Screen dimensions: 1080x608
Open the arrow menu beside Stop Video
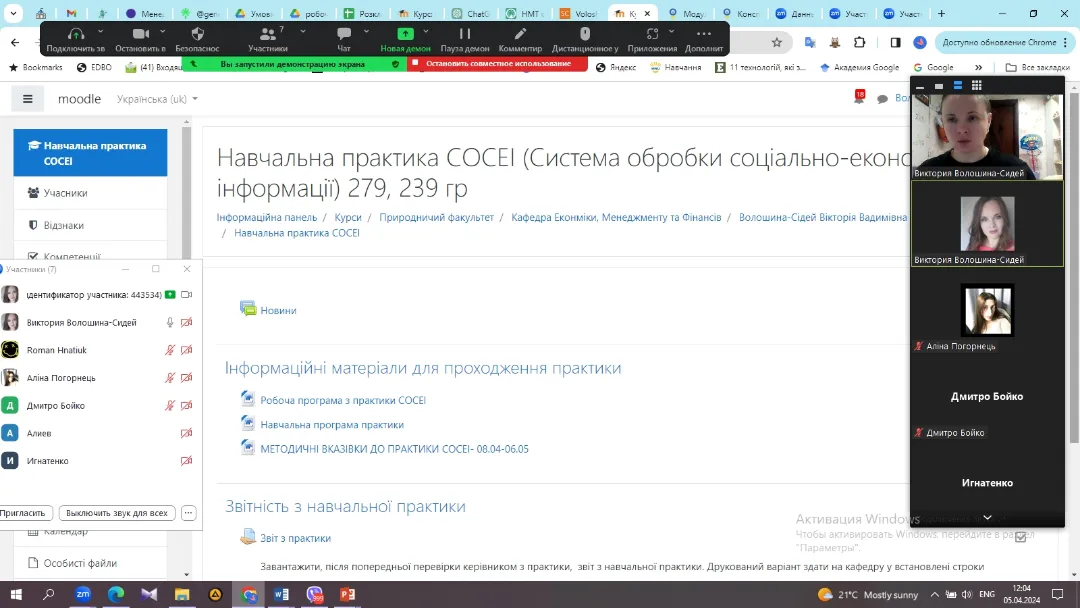[162, 32]
